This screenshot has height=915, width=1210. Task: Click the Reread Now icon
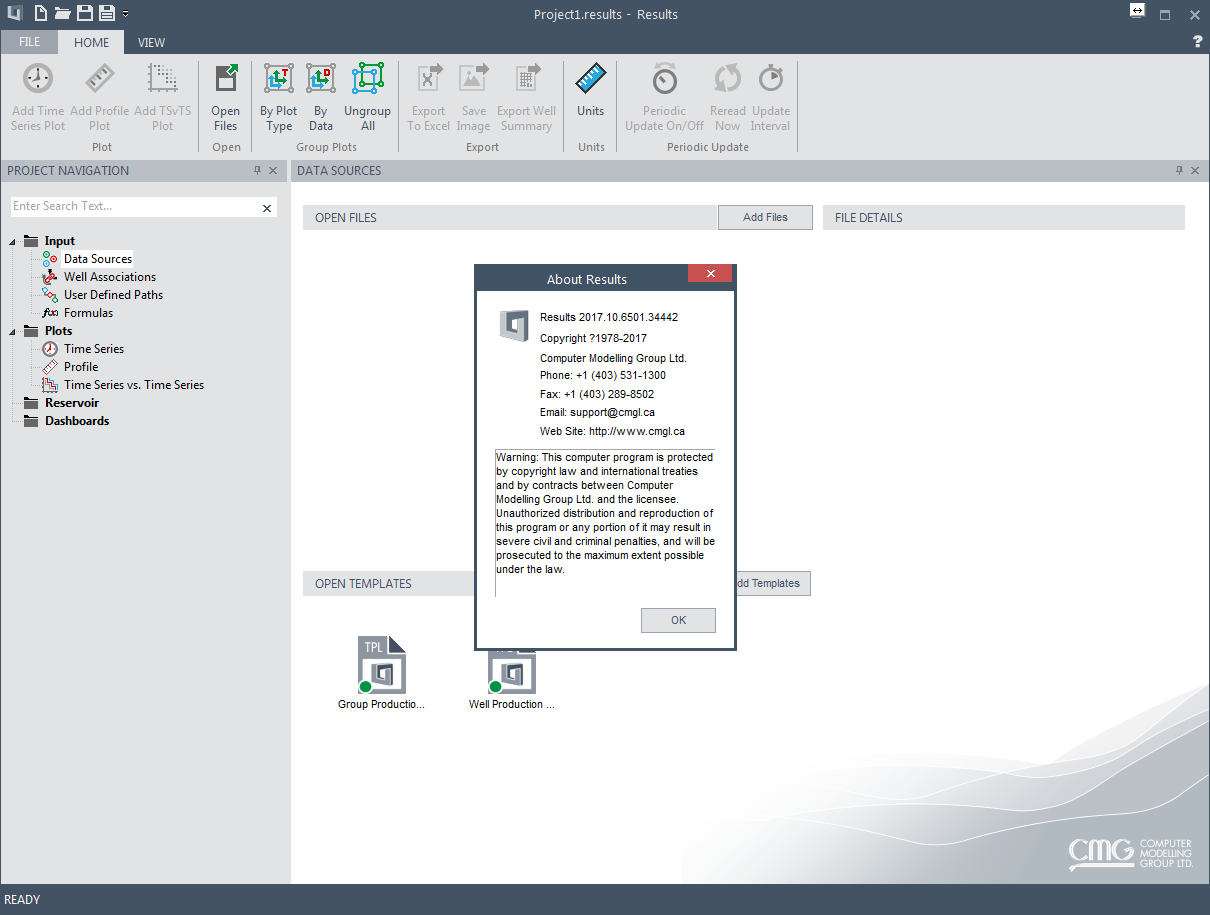pos(727,78)
